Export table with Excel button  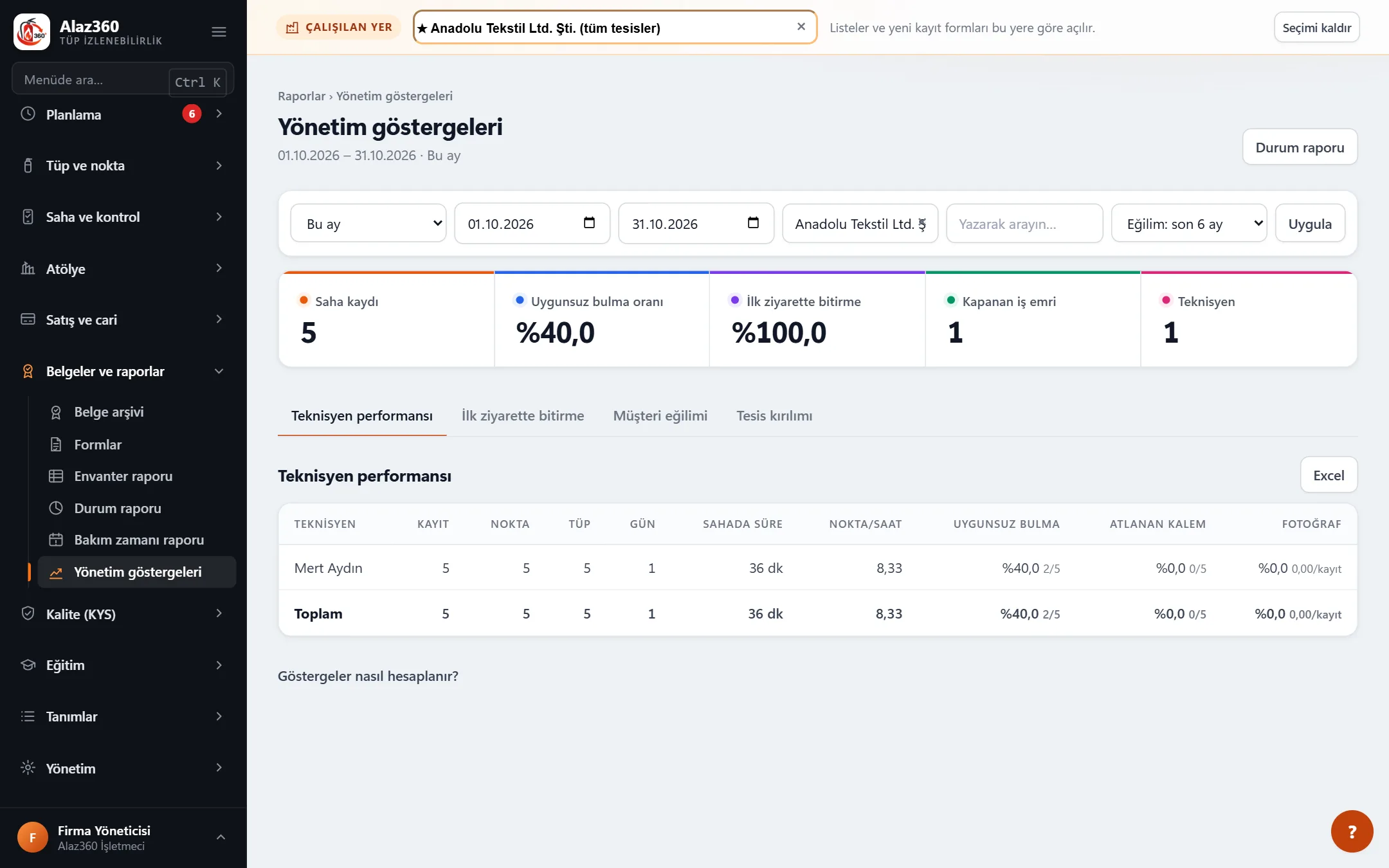(1329, 475)
